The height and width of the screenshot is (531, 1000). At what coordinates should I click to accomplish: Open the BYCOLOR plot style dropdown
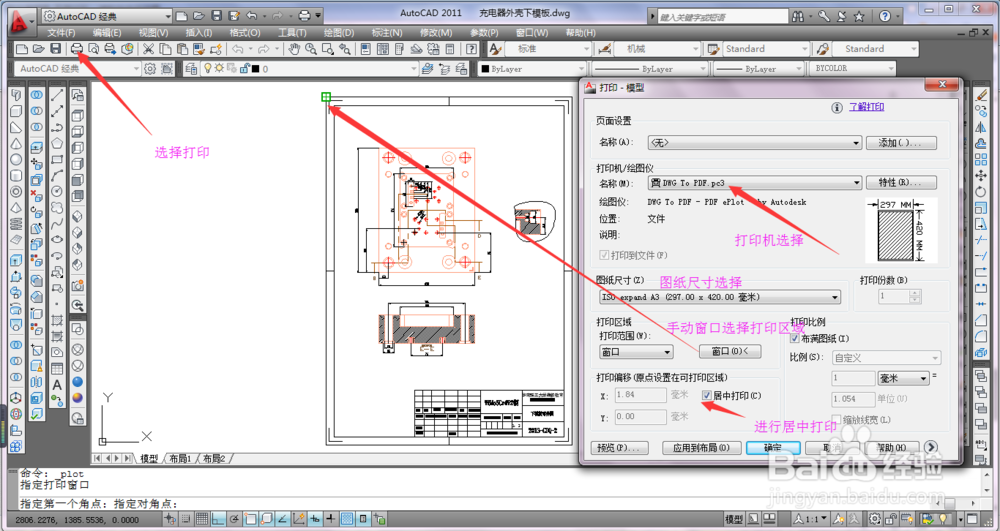tap(852, 69)
